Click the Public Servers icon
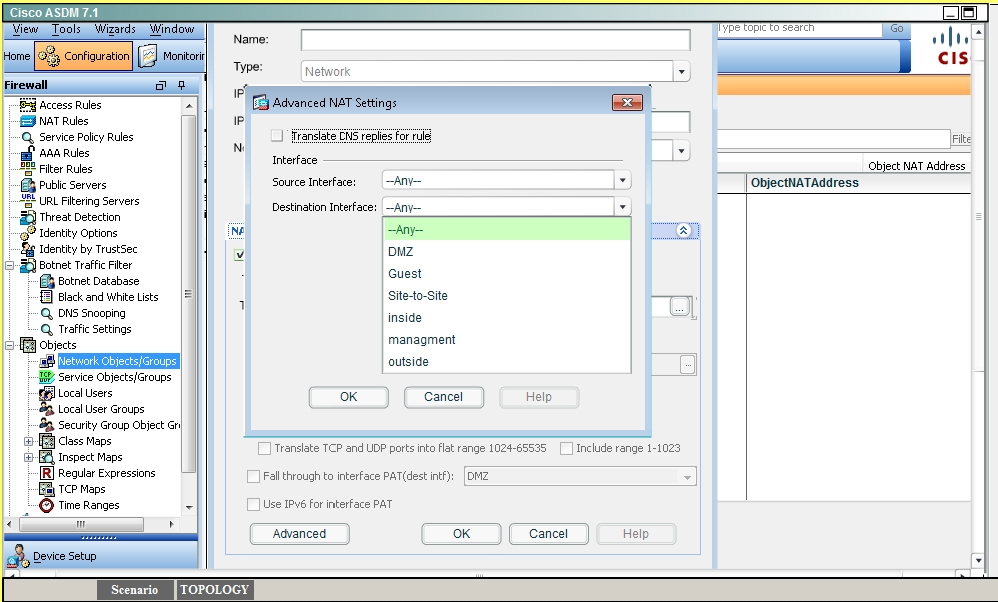998x602 pixels. [27, 185]
